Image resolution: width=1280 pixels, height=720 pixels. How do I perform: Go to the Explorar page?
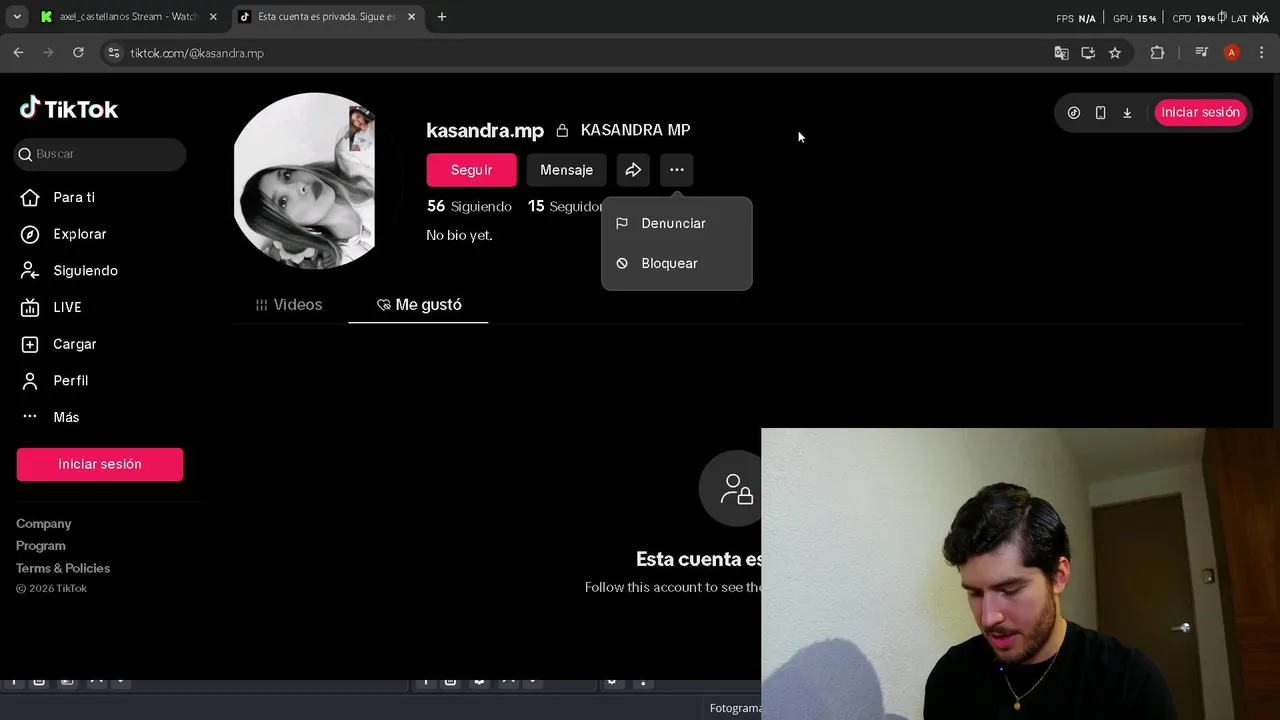coord(65,234)
